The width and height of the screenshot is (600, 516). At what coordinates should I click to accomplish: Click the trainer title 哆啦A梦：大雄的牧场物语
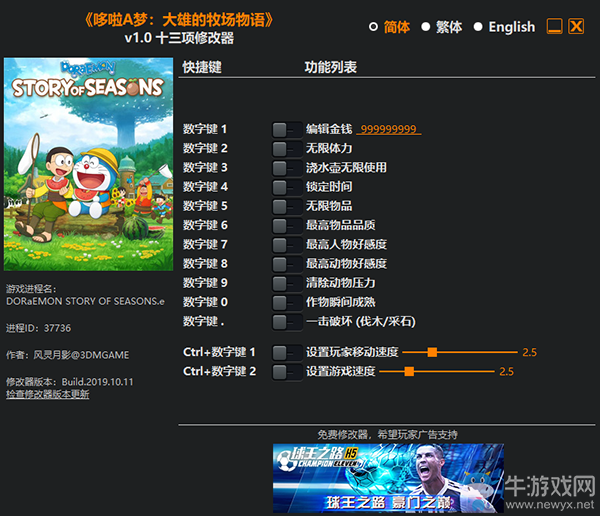179,20
